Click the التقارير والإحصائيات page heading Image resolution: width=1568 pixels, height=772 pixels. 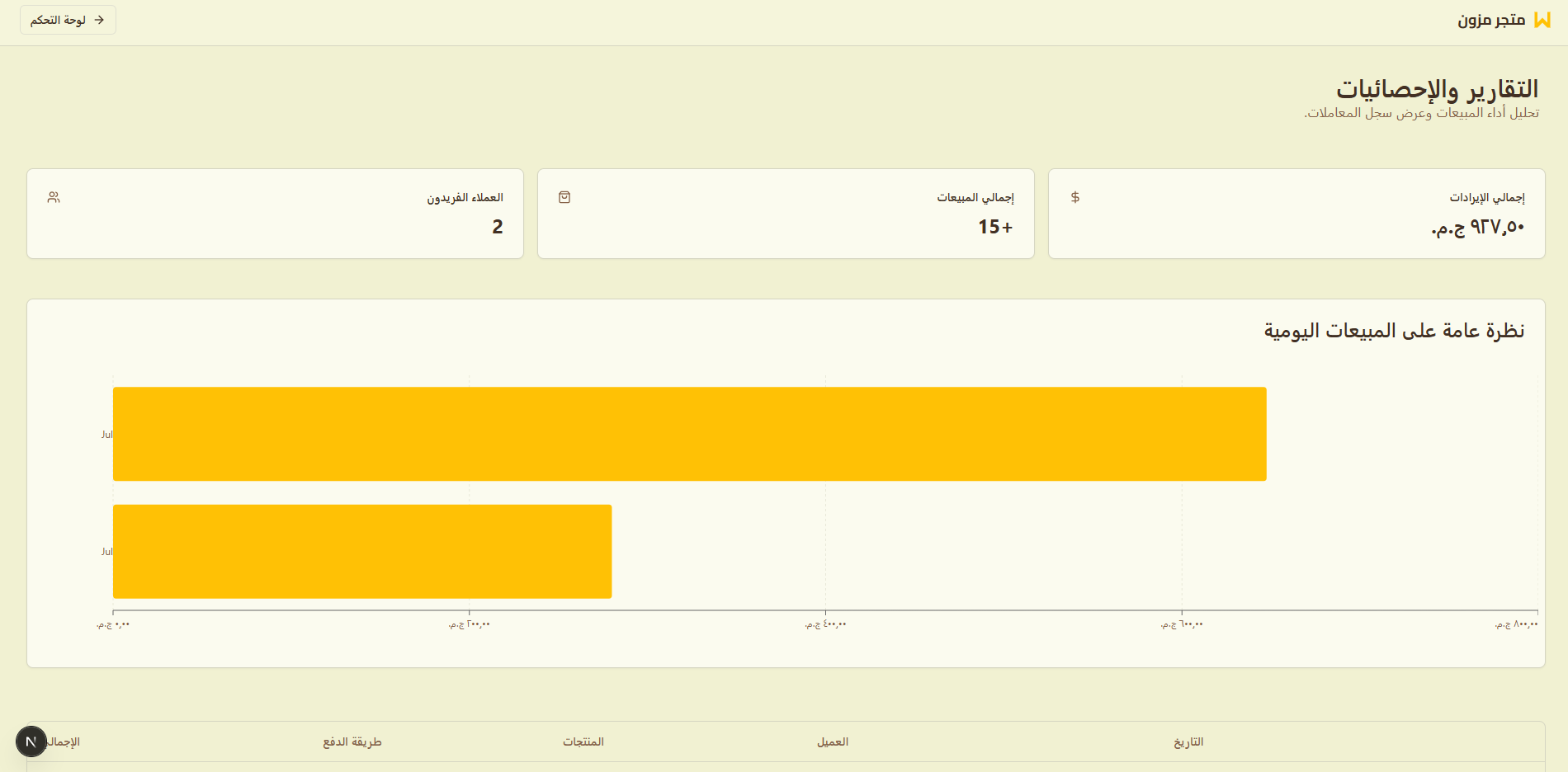click(x=1437, y=88)
